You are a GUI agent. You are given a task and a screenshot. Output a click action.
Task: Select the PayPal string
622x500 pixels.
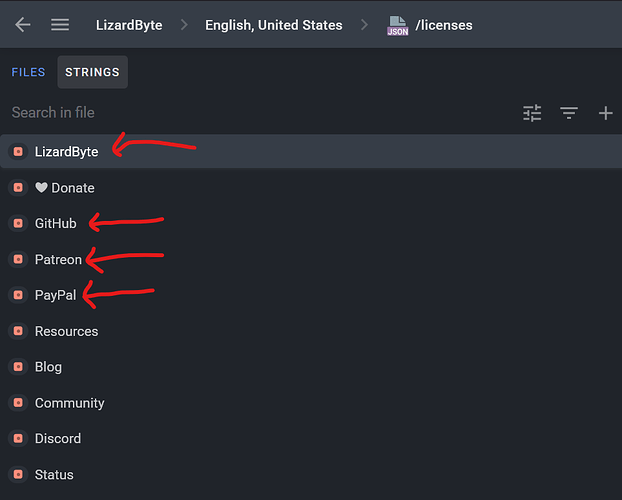tap(55, 295)
